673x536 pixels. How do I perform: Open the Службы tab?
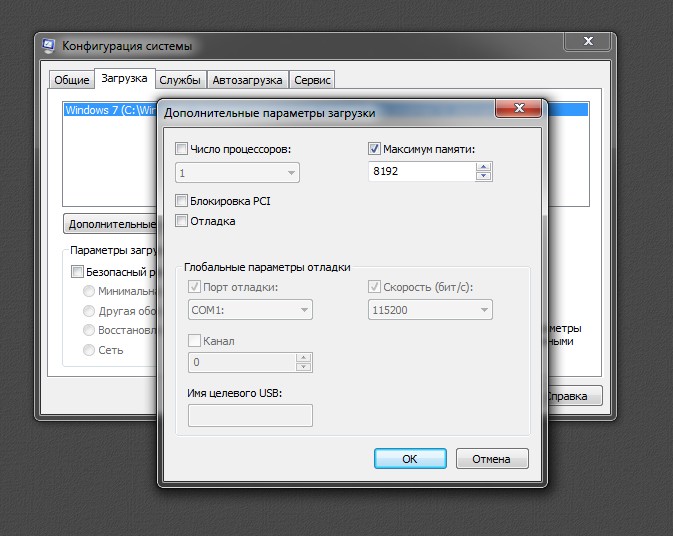point(180,80)
